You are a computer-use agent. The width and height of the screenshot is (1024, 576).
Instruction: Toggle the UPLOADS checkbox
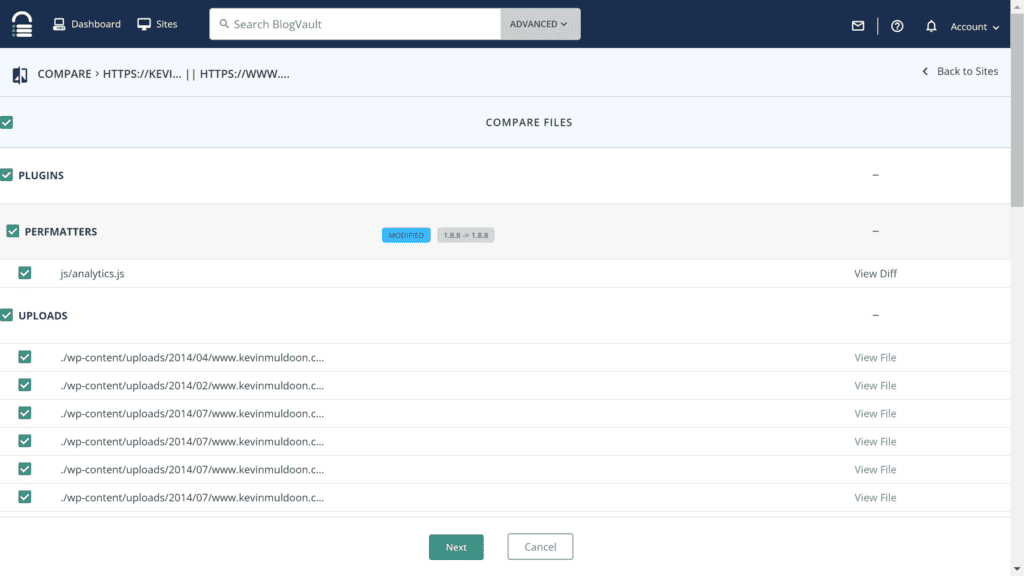(x=7, y=315)
